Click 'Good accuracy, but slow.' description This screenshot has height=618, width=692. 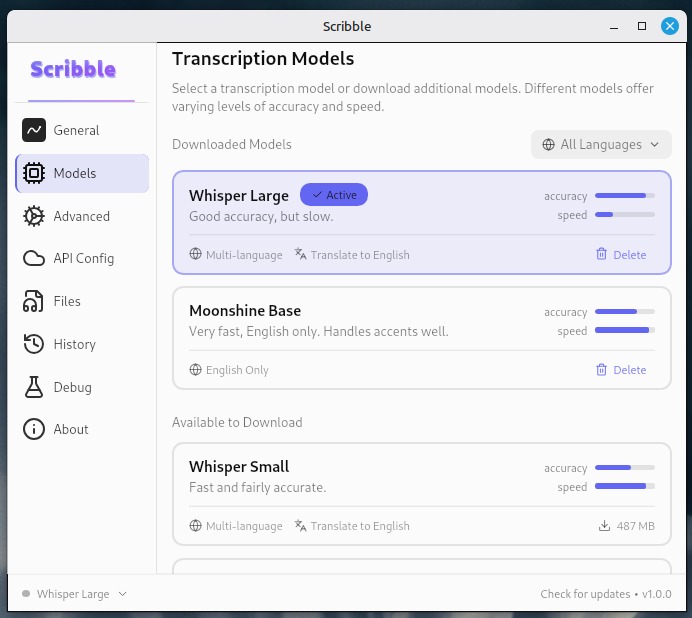[261, 216]
